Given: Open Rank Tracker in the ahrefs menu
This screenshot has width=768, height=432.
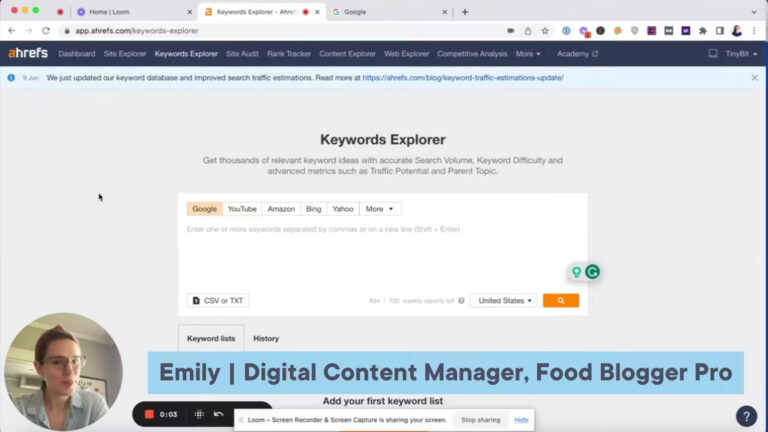Looking at the screenshot, I should [288, 53].
